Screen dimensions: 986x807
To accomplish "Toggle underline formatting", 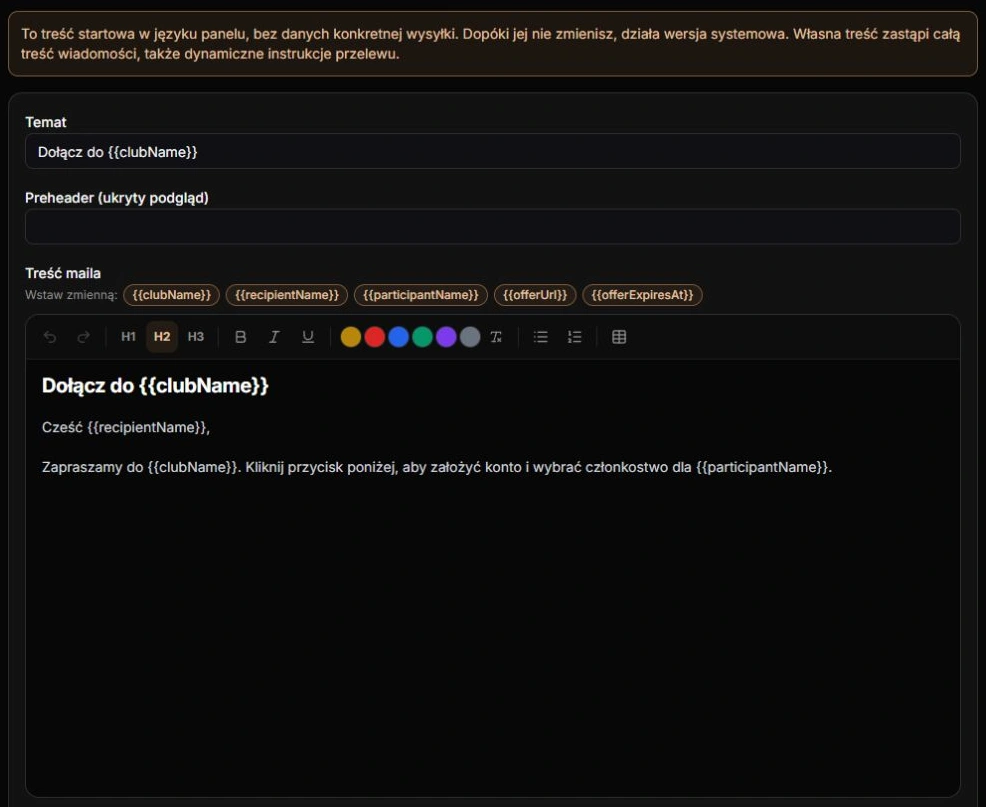I will 308,337.
